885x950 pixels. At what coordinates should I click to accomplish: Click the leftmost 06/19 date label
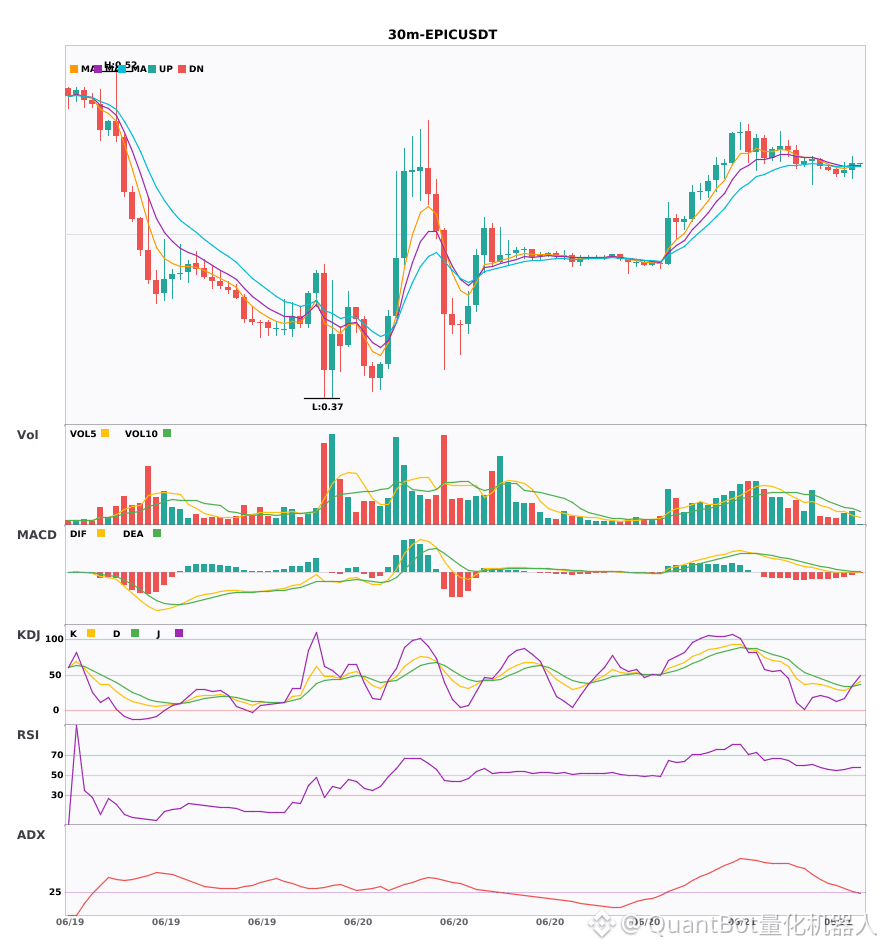(x=70, y=922)
